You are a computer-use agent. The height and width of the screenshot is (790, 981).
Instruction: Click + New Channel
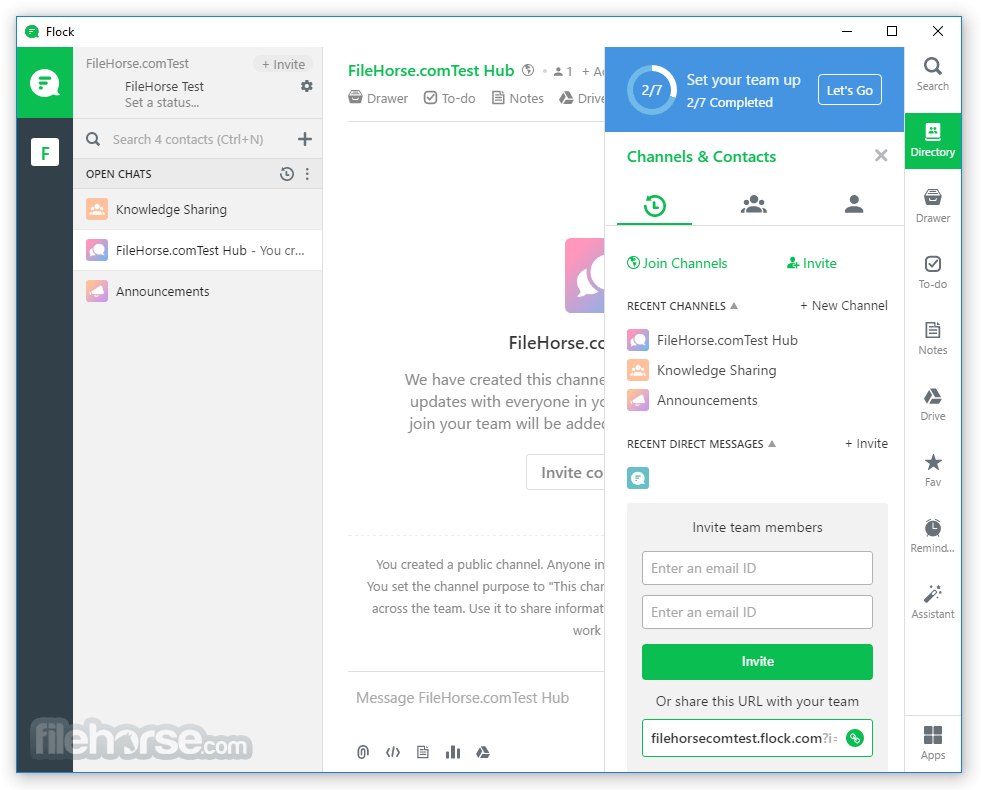pos(844,306)
